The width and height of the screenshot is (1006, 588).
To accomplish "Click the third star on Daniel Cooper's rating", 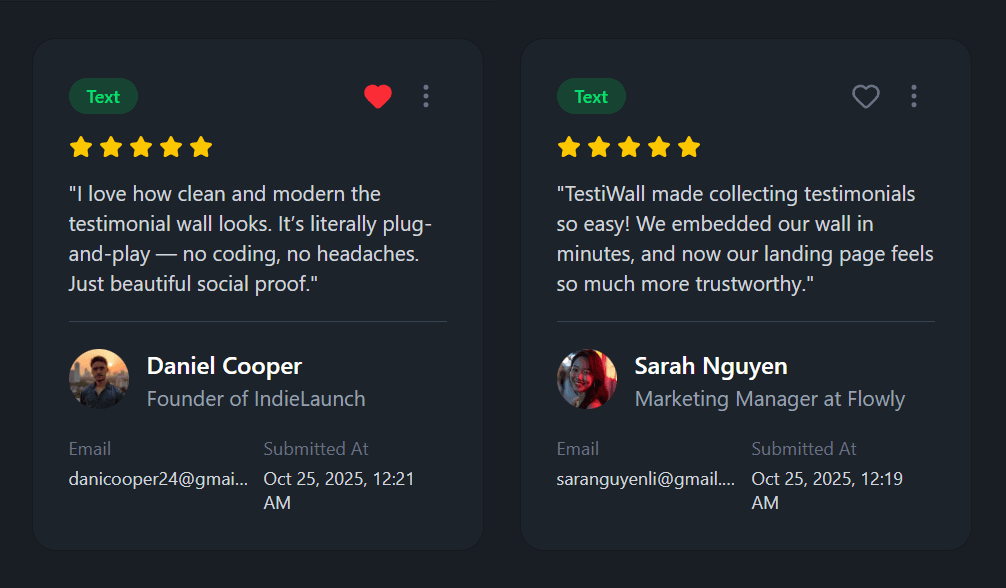I will click(x=140, y=146).
